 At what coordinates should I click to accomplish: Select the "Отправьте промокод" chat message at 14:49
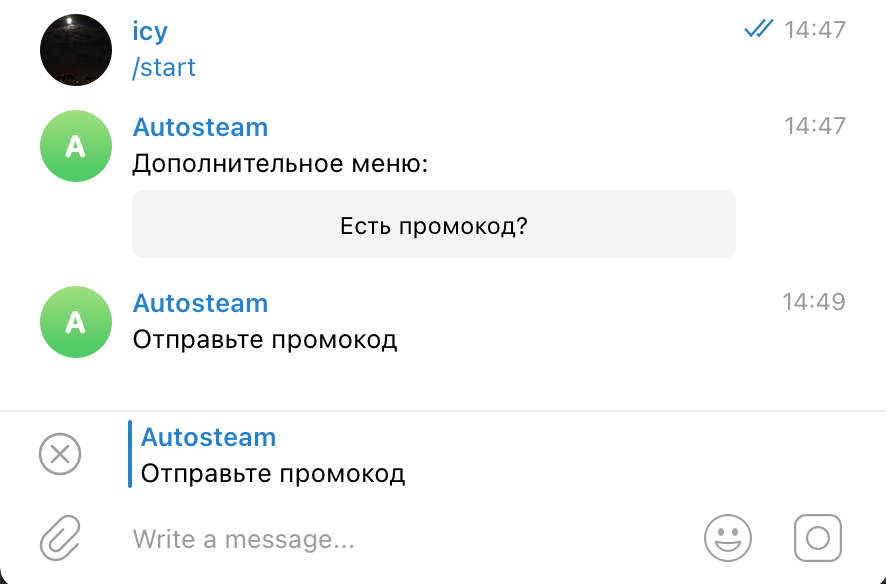click(265, 339)
